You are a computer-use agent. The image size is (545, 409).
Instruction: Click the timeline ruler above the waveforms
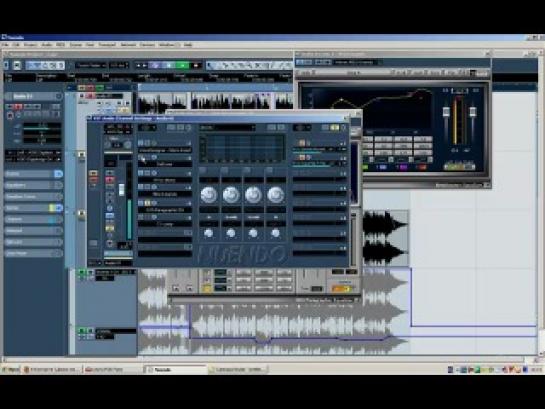215,88
